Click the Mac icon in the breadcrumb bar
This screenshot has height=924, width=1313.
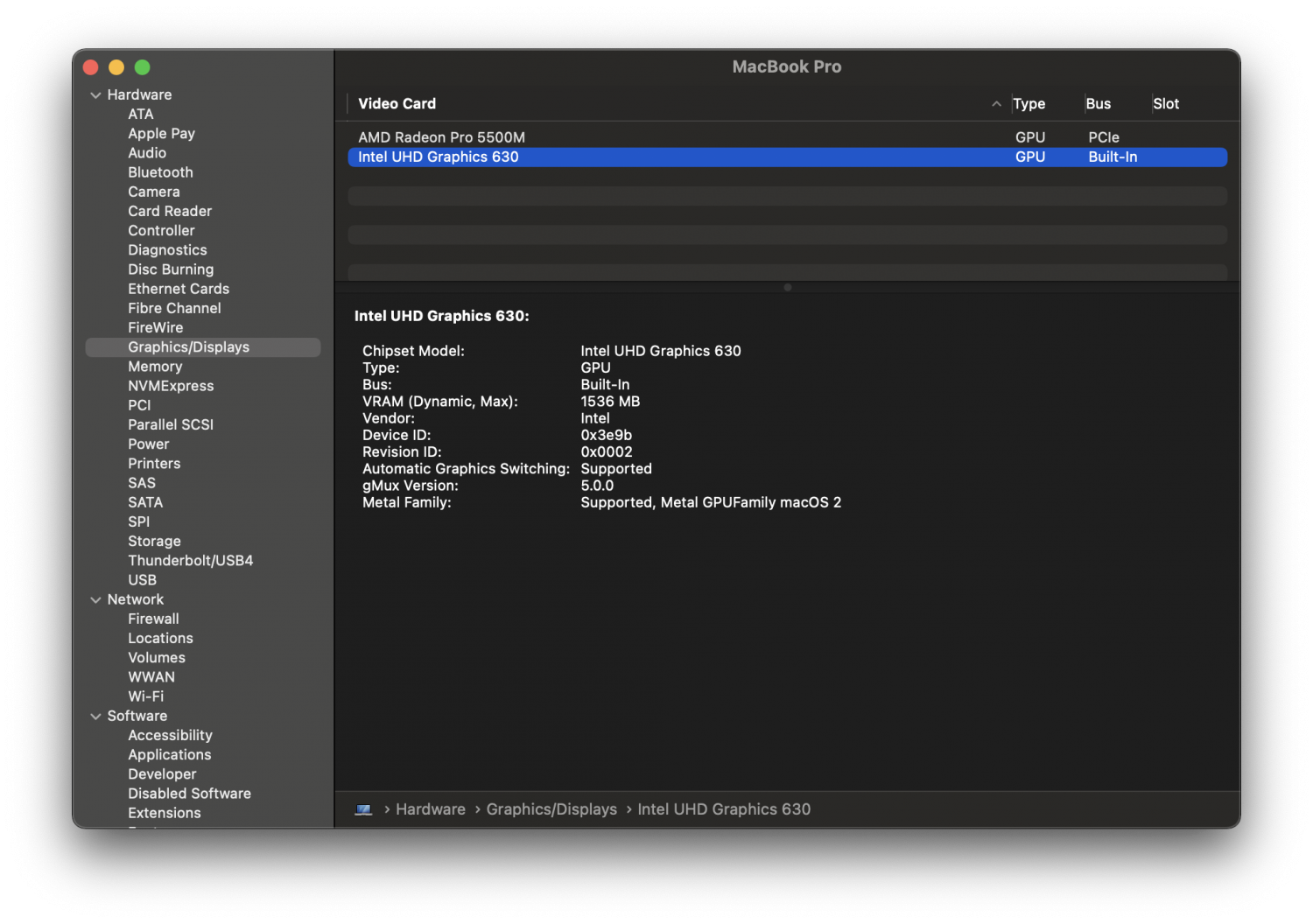pyautogui.click(x=363, y=809)
